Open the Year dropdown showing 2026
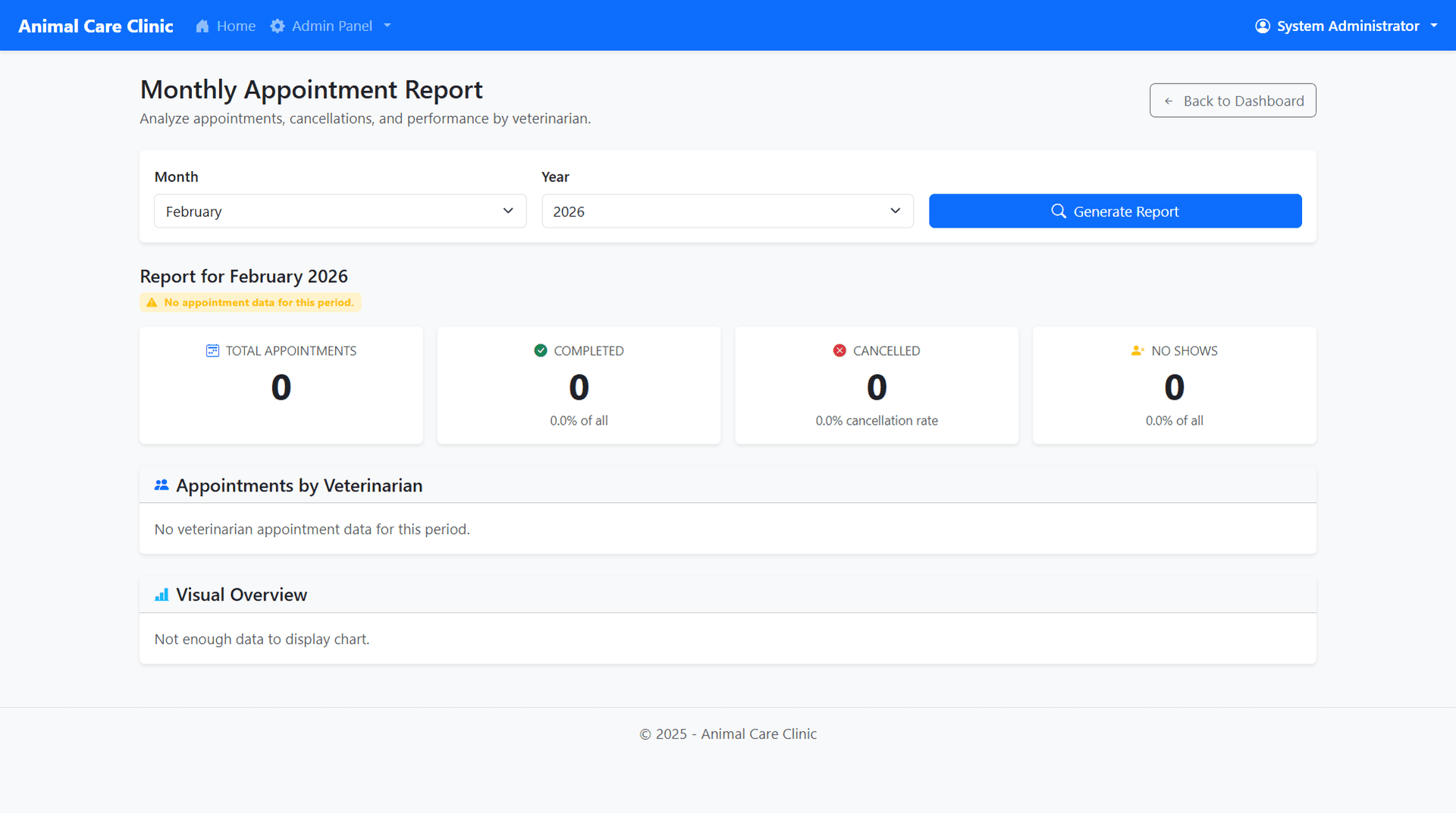This screenshot has width=1456, height=813. point(726,211)
